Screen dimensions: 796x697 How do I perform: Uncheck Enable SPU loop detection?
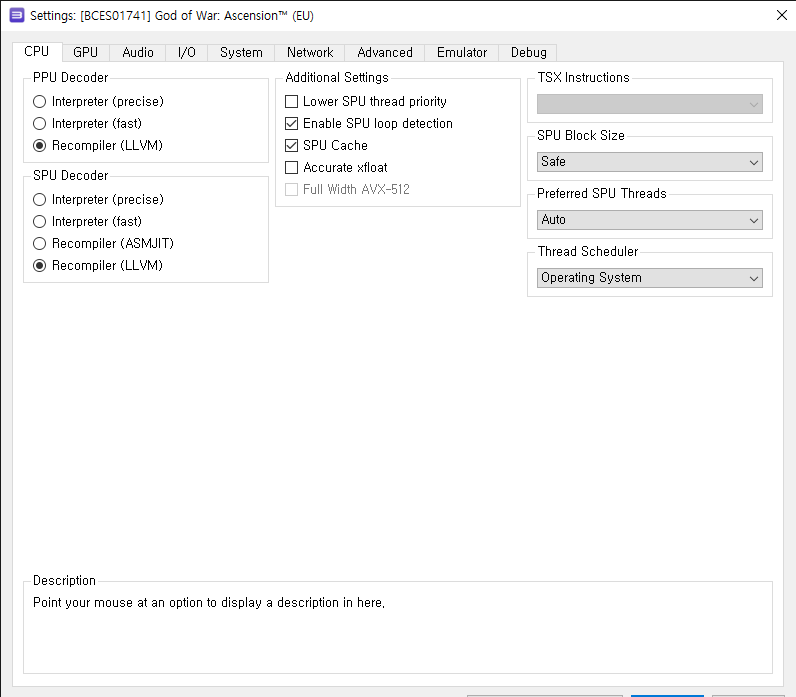point(369,123)
